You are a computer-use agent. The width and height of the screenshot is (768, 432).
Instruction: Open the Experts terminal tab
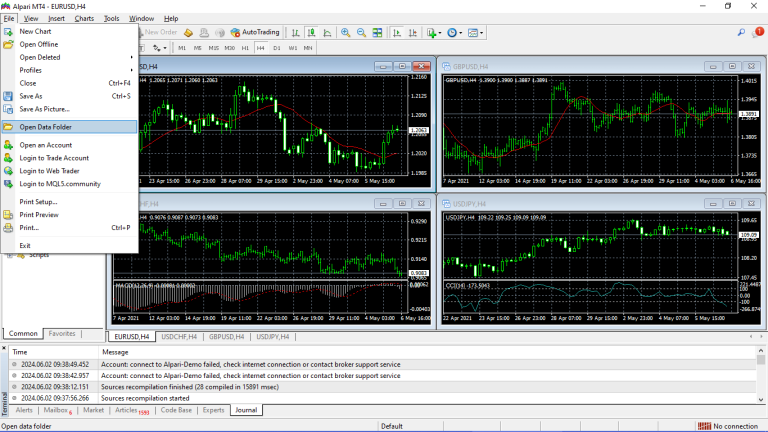coord(213,410)
